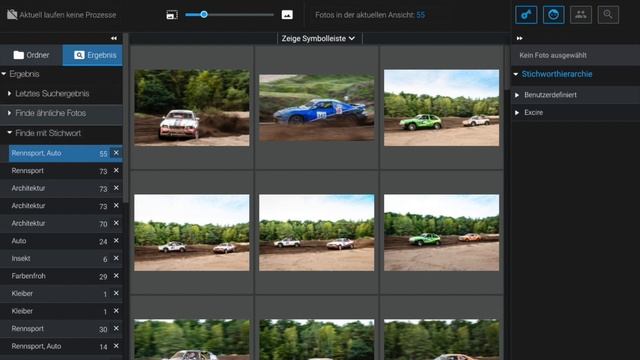Click the magnifying glass search icon
Viewport: 640px width, 360px height.
pos(608,15)
